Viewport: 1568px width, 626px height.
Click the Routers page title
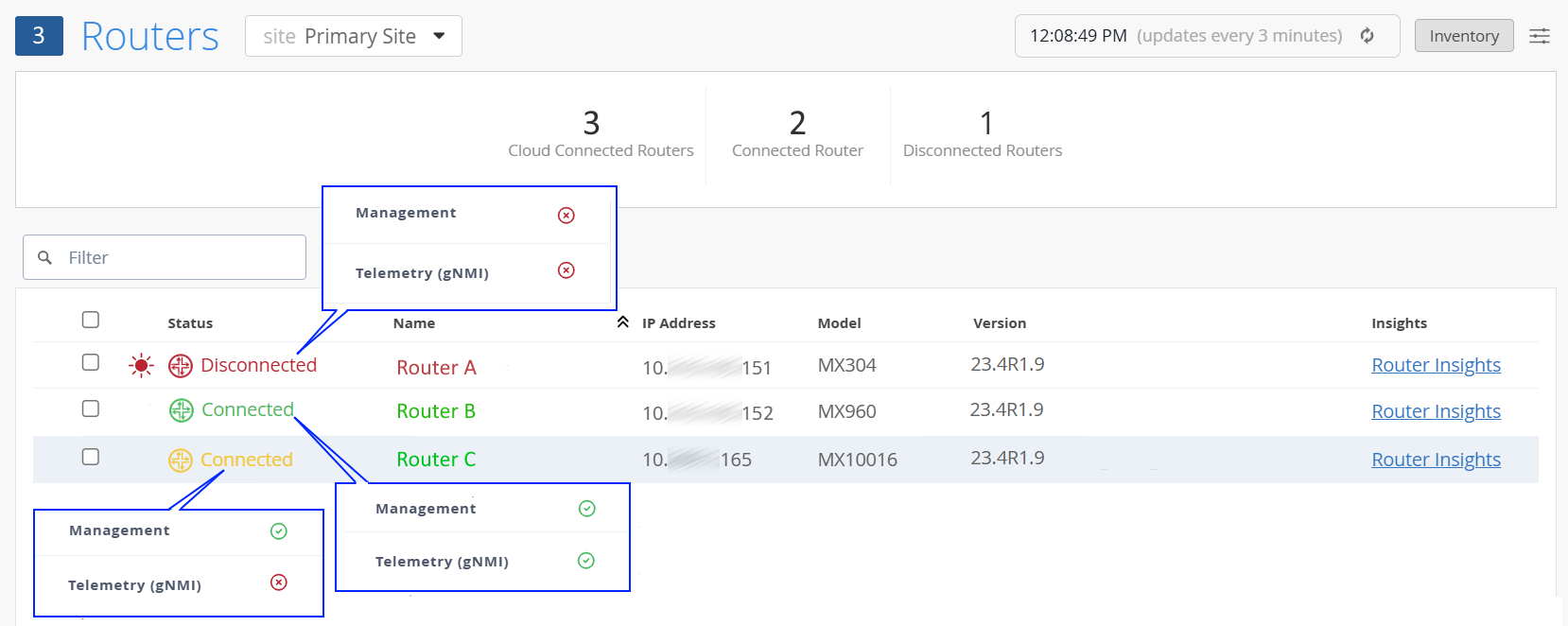150,36
